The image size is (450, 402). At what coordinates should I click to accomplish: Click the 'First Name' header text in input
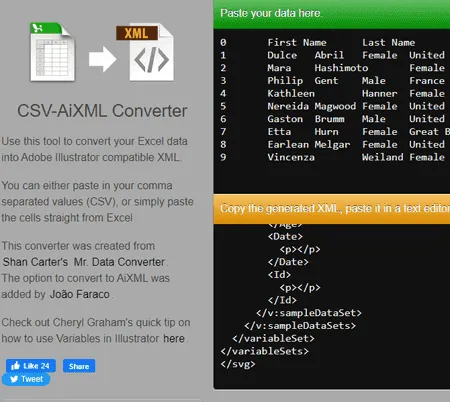(x=297, y=42)
